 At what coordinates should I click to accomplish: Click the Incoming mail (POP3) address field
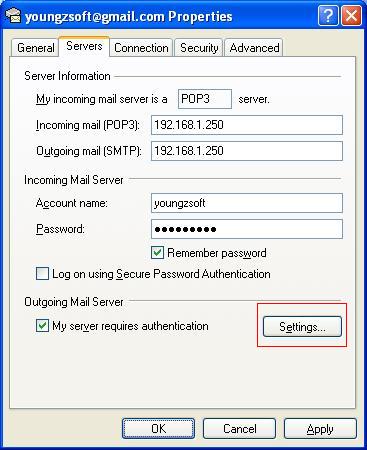click(x=247, y=125)
